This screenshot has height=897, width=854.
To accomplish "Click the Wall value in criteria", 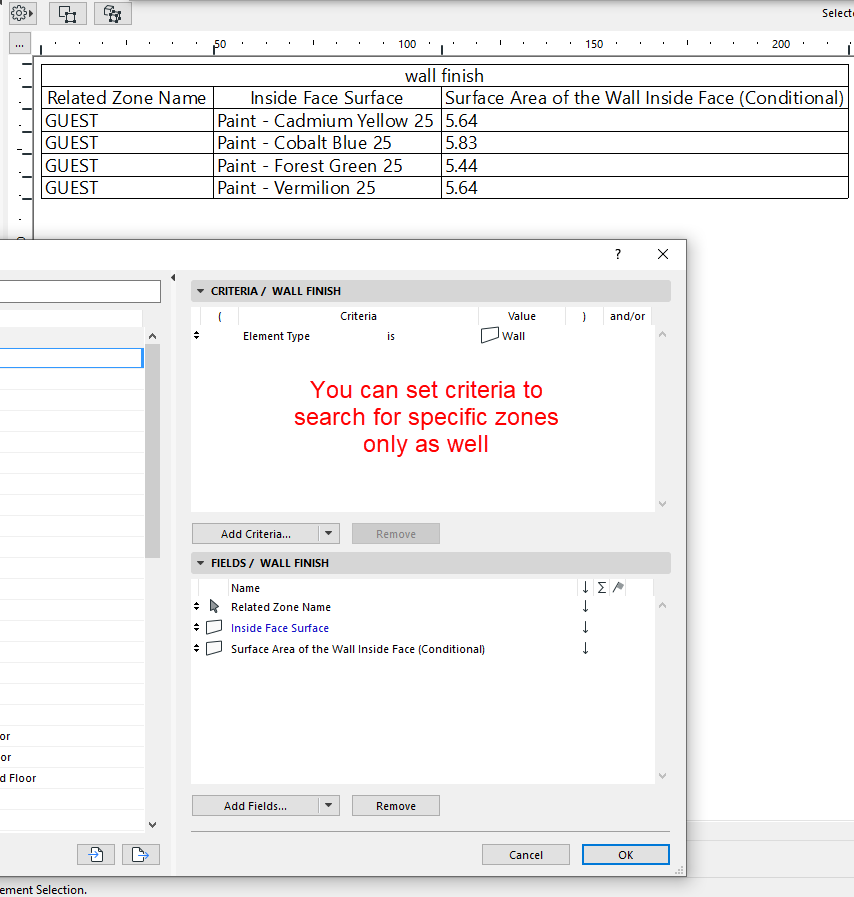I will 513,336.
